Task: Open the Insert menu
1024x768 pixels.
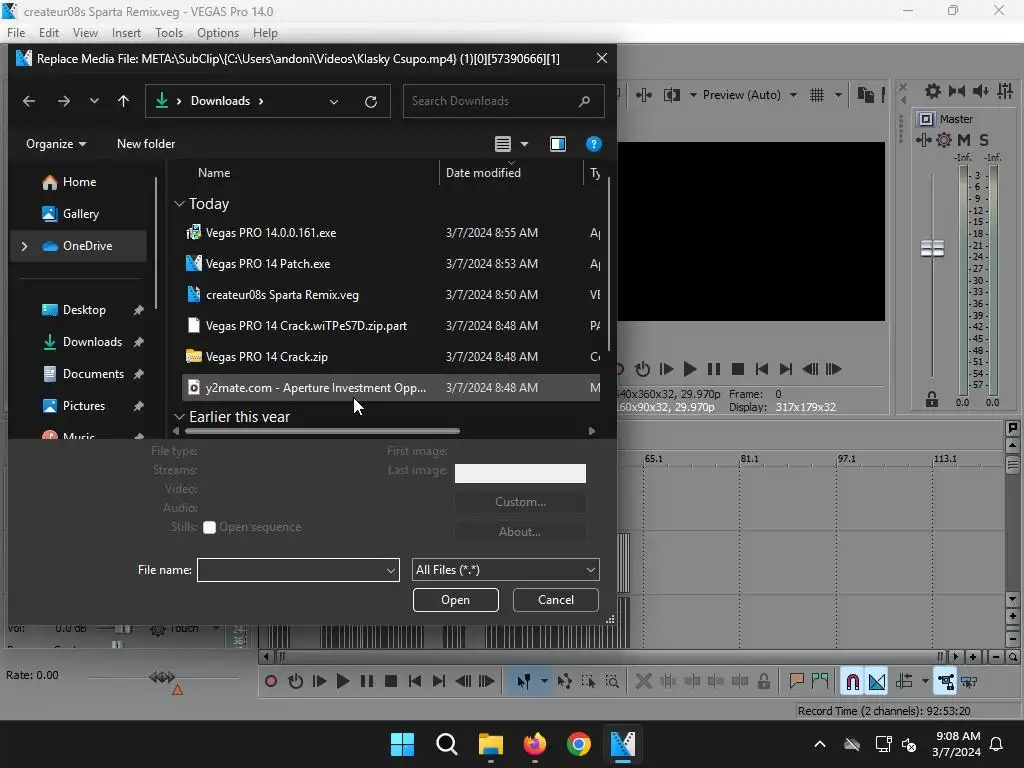Action: point(126,33)
